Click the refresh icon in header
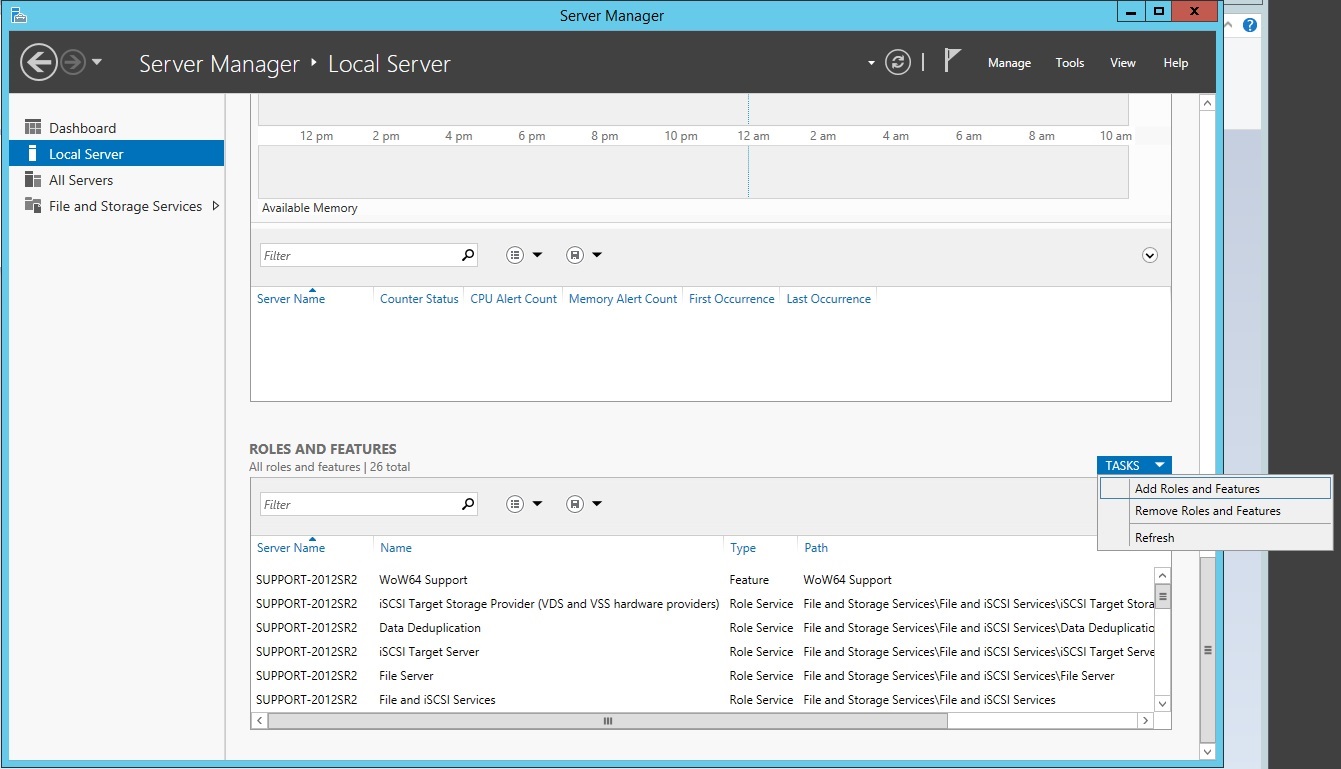 pyautogui.click(x=898, y=63)
